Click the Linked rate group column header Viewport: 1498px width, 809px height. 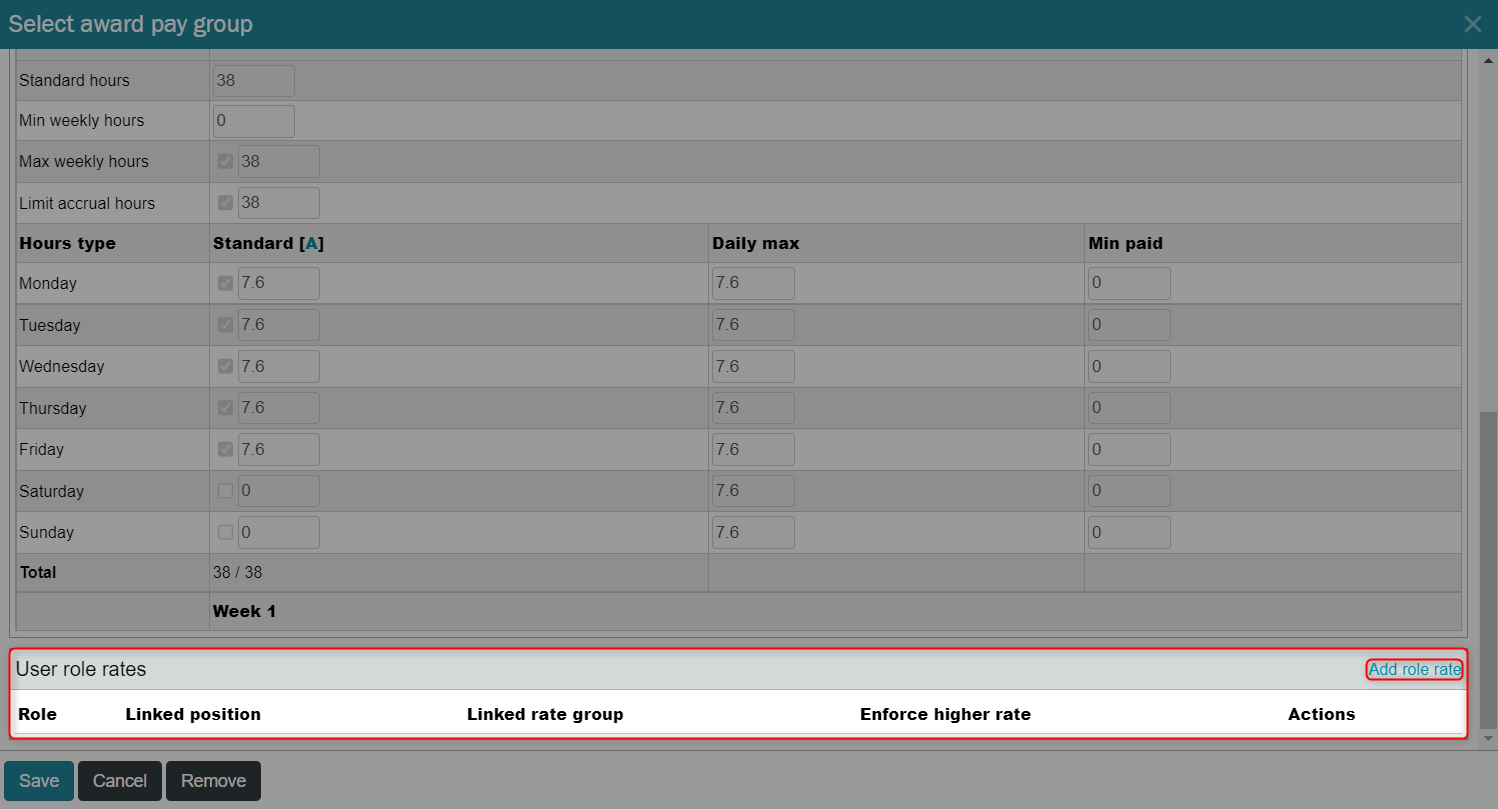click(x=545, y=714)
